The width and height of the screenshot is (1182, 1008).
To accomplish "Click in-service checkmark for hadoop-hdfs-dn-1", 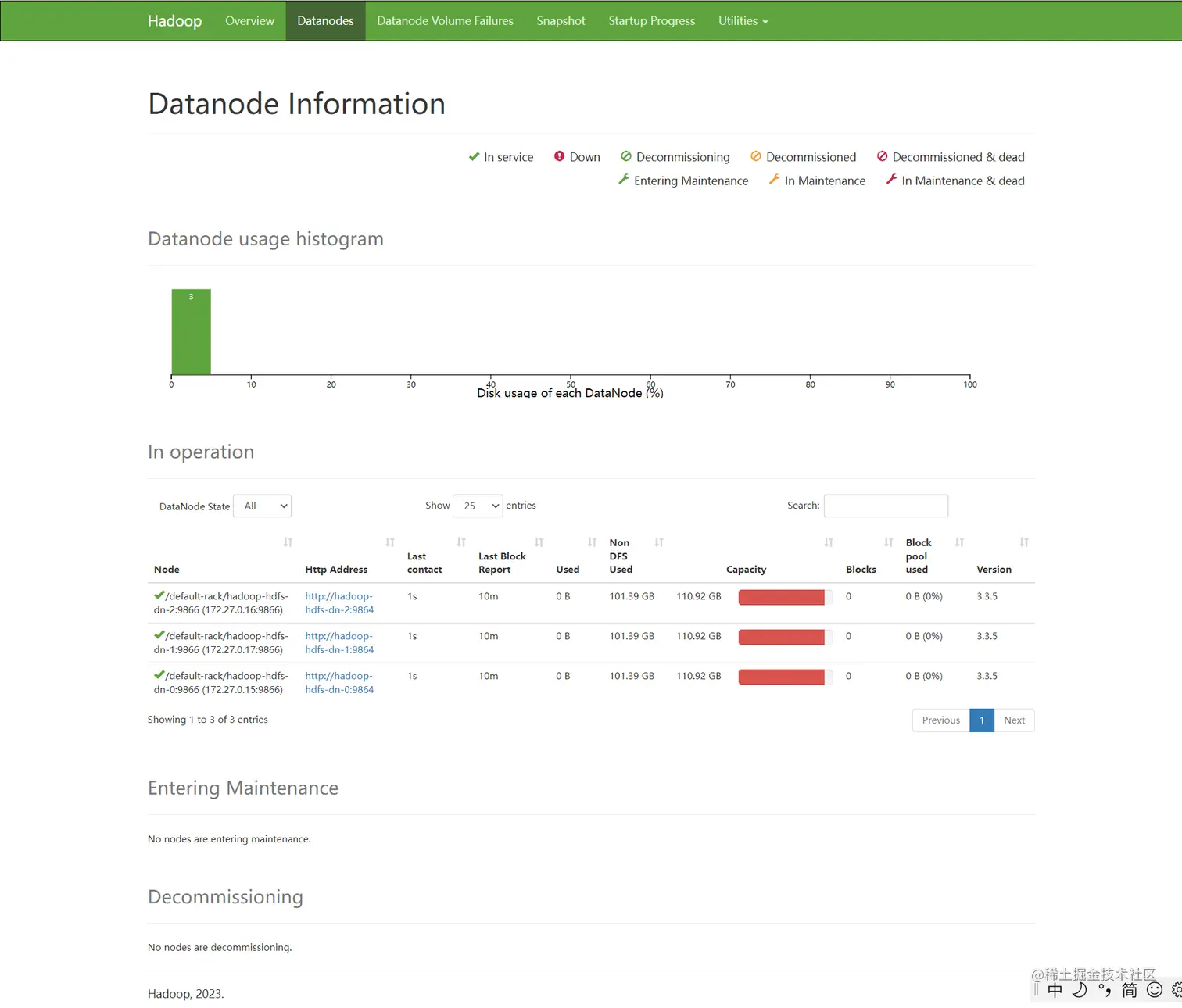I will (x=159, y=635).
